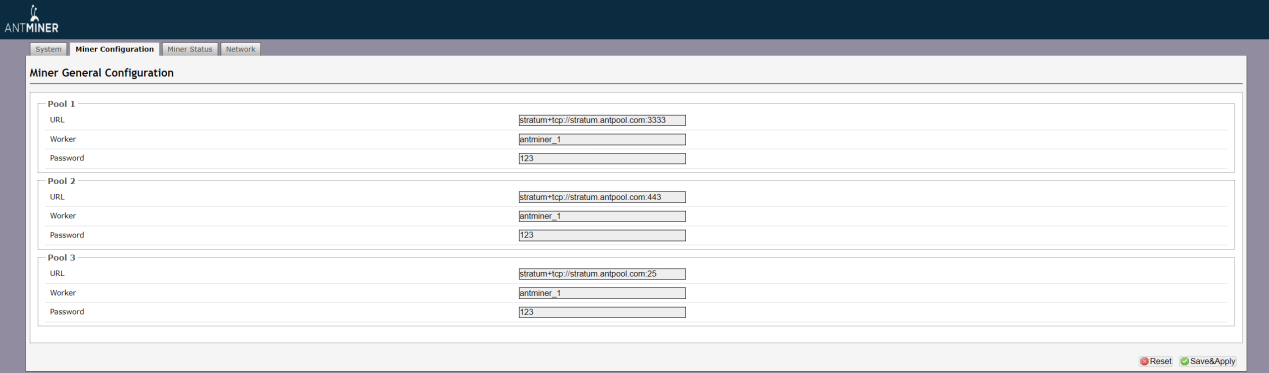1269x373 pixels.
Task: Select the Miner Configuration tab
Action: pyautogui.click(x=115, y=49)
